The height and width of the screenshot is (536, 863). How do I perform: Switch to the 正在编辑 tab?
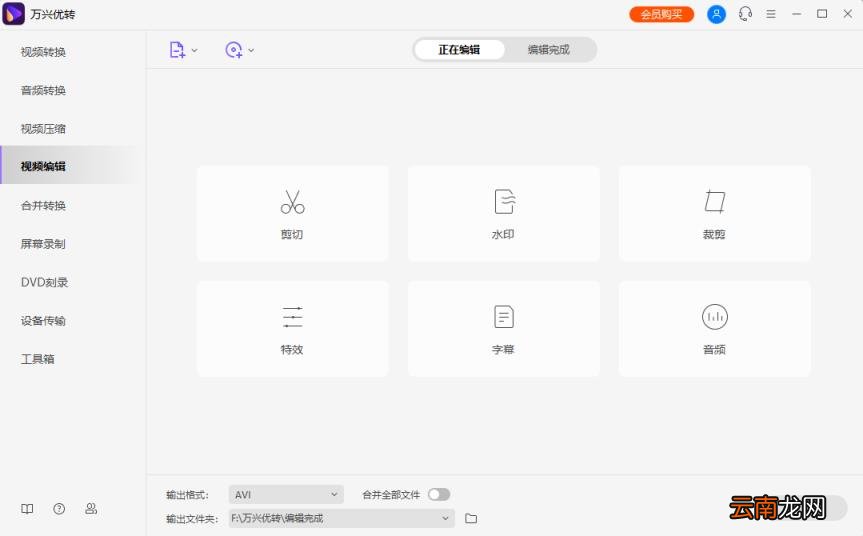(x=459, y=50)
